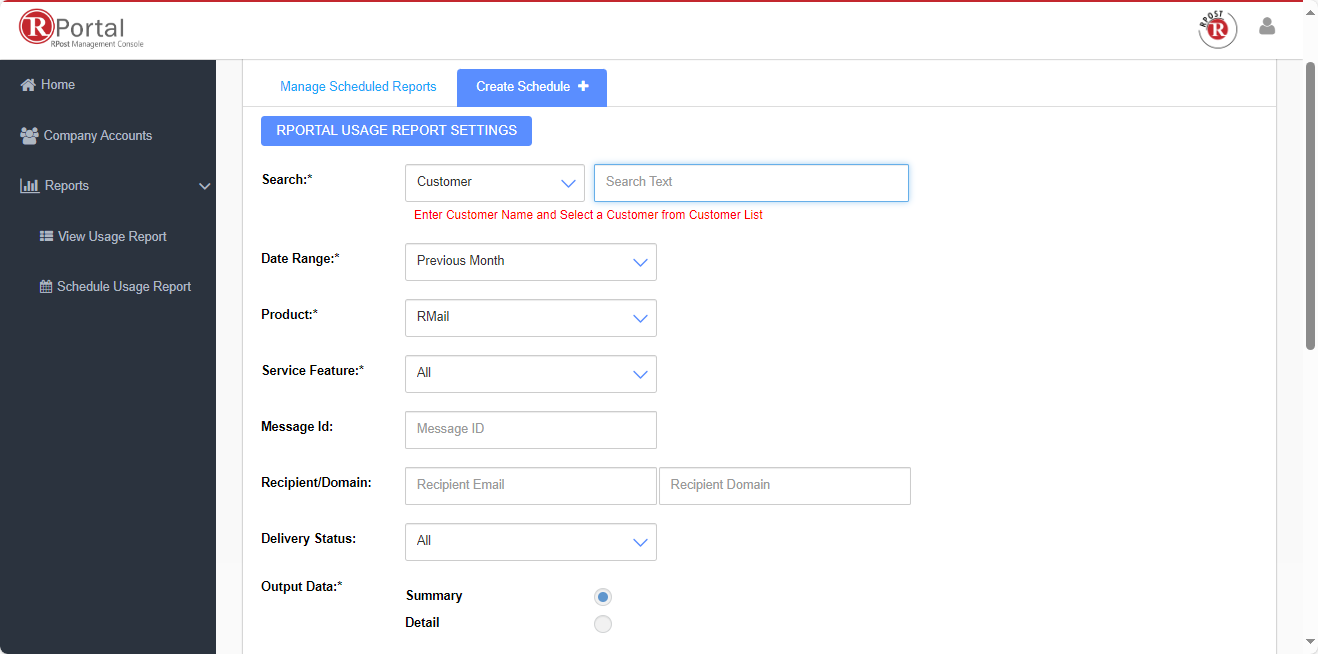Open the Delivery Status dropdown
1318x654 pixels.
[531, 541]
